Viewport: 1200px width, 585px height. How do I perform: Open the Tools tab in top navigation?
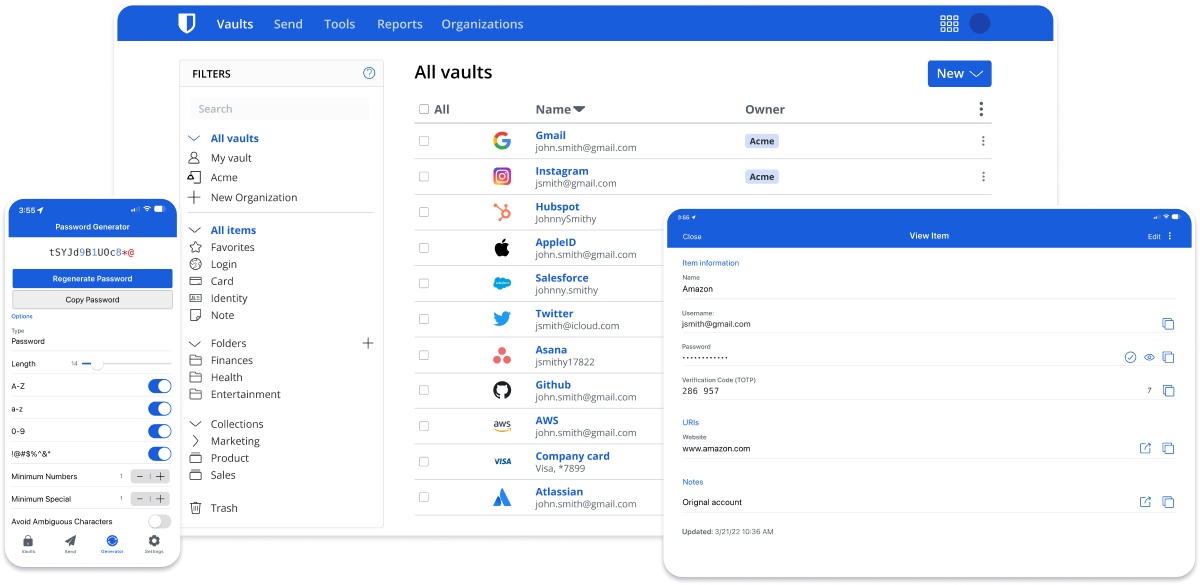coord(339,24)
